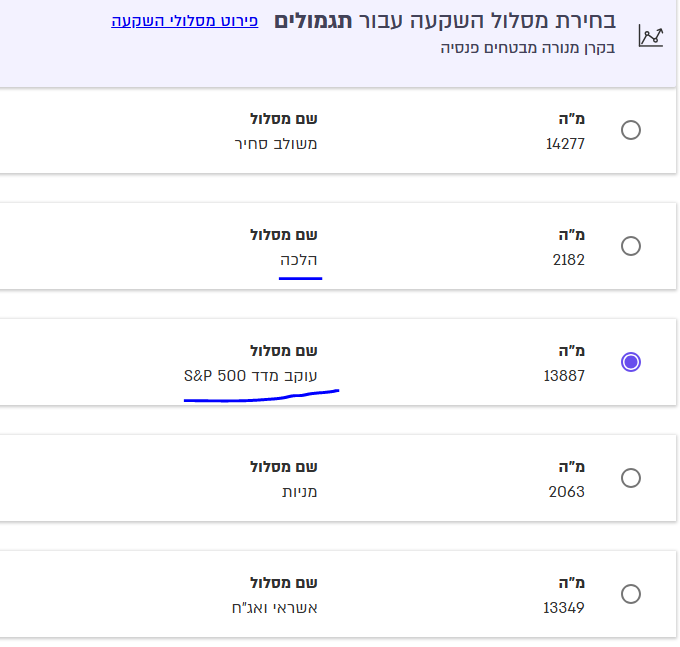Screen dimensions: 680x647
Task: Click the בקרן מנורה מבטחים פנסיה subtitle
Action: click(x=528, y=47)
